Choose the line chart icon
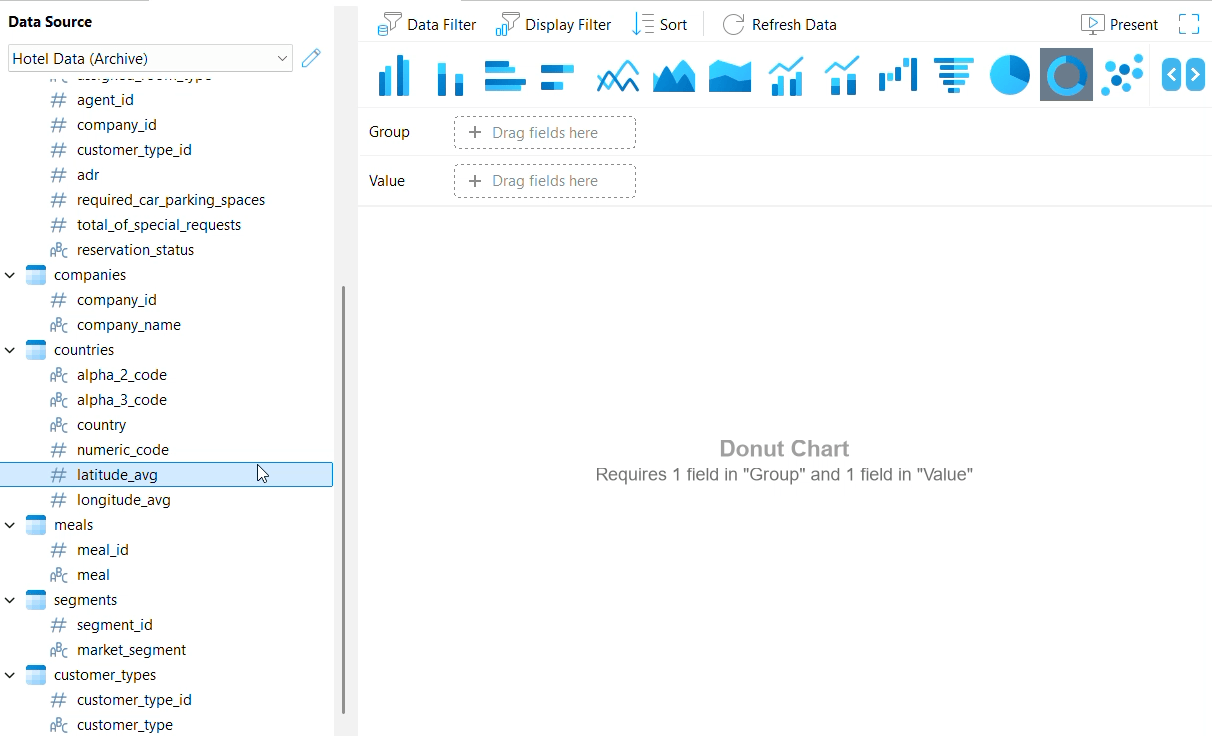This screenshot has height=736, width=1212. click(x=618, y=75)
